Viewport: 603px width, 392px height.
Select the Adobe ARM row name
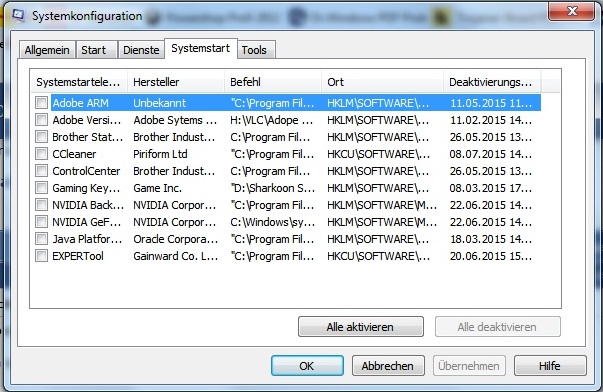point(80,103)
